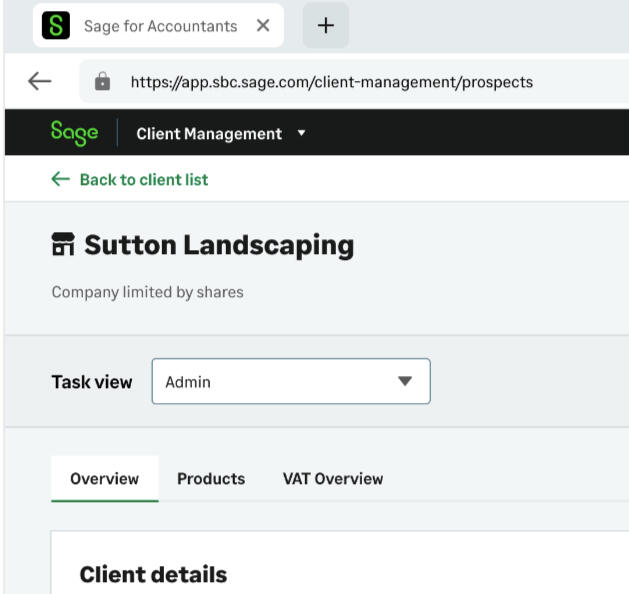Select the Sage for Accountants browser tab title
The height and width of the screenshot is (594, 629).
pyautogui.click(x=160, y=26)
